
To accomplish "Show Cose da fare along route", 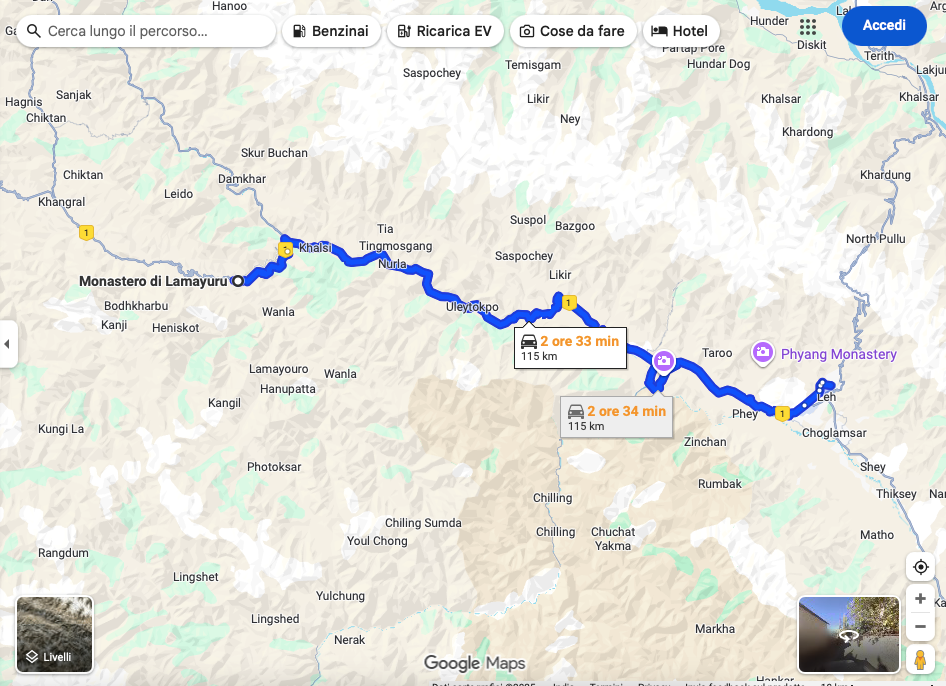I will click(x=573, y=31).
